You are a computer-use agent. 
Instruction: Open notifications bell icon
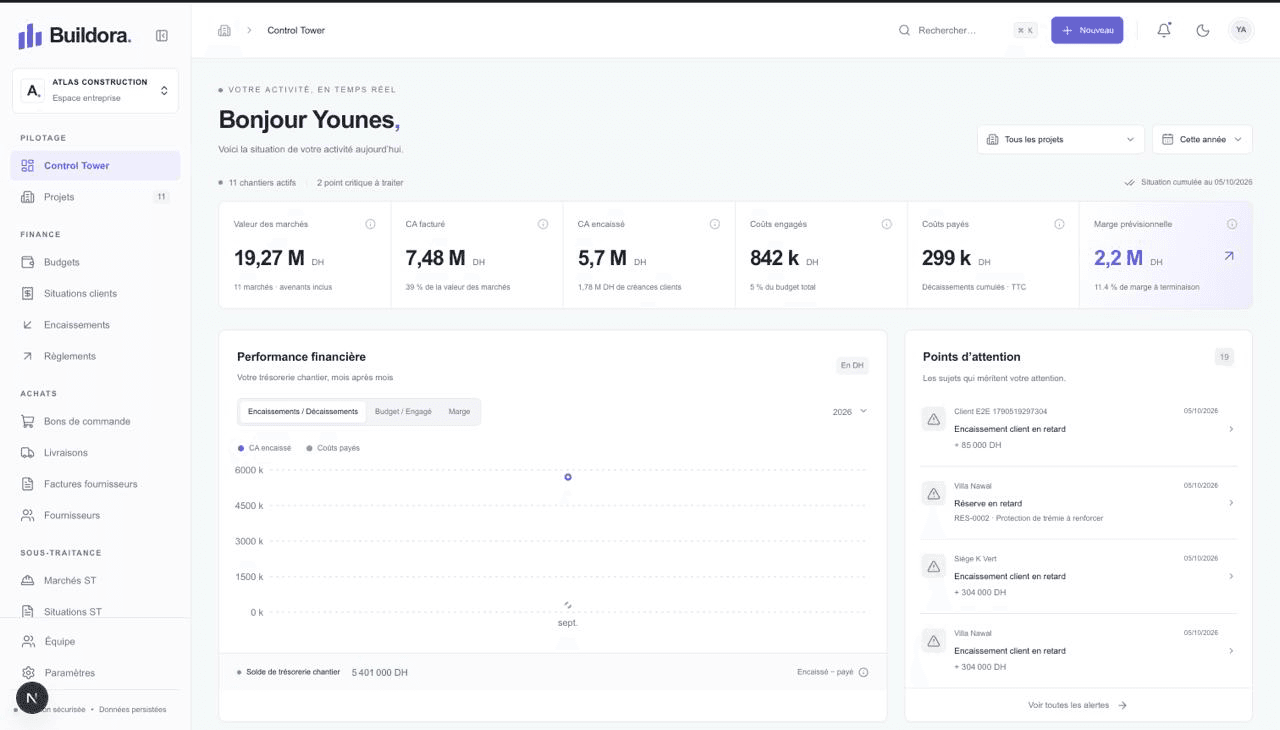click(1164, 30)
